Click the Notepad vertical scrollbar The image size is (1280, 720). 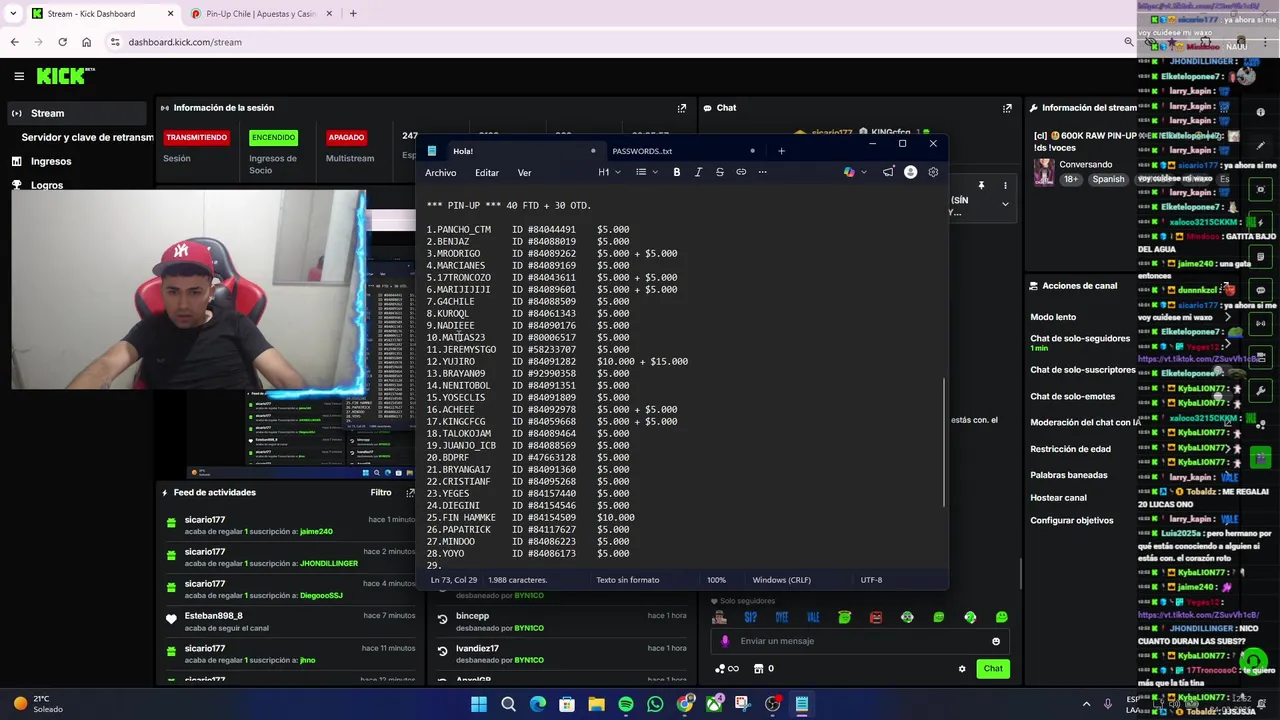(x=944, y=442)
